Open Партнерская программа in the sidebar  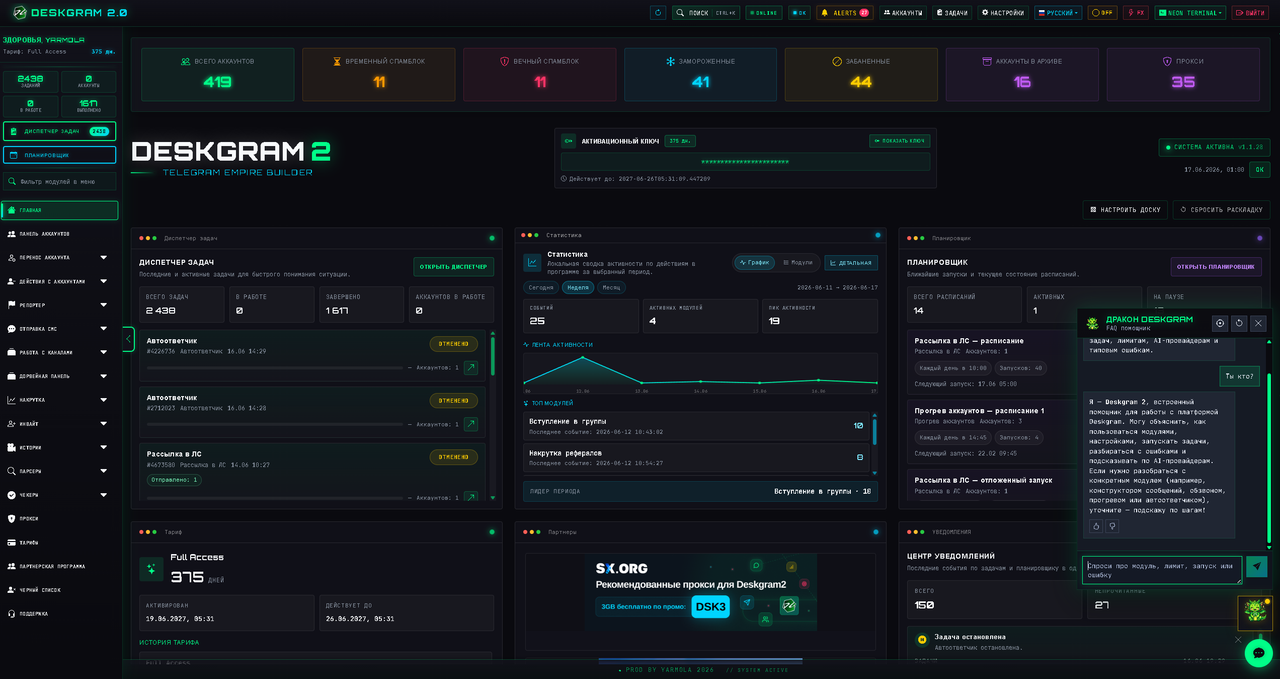point(60,566)
